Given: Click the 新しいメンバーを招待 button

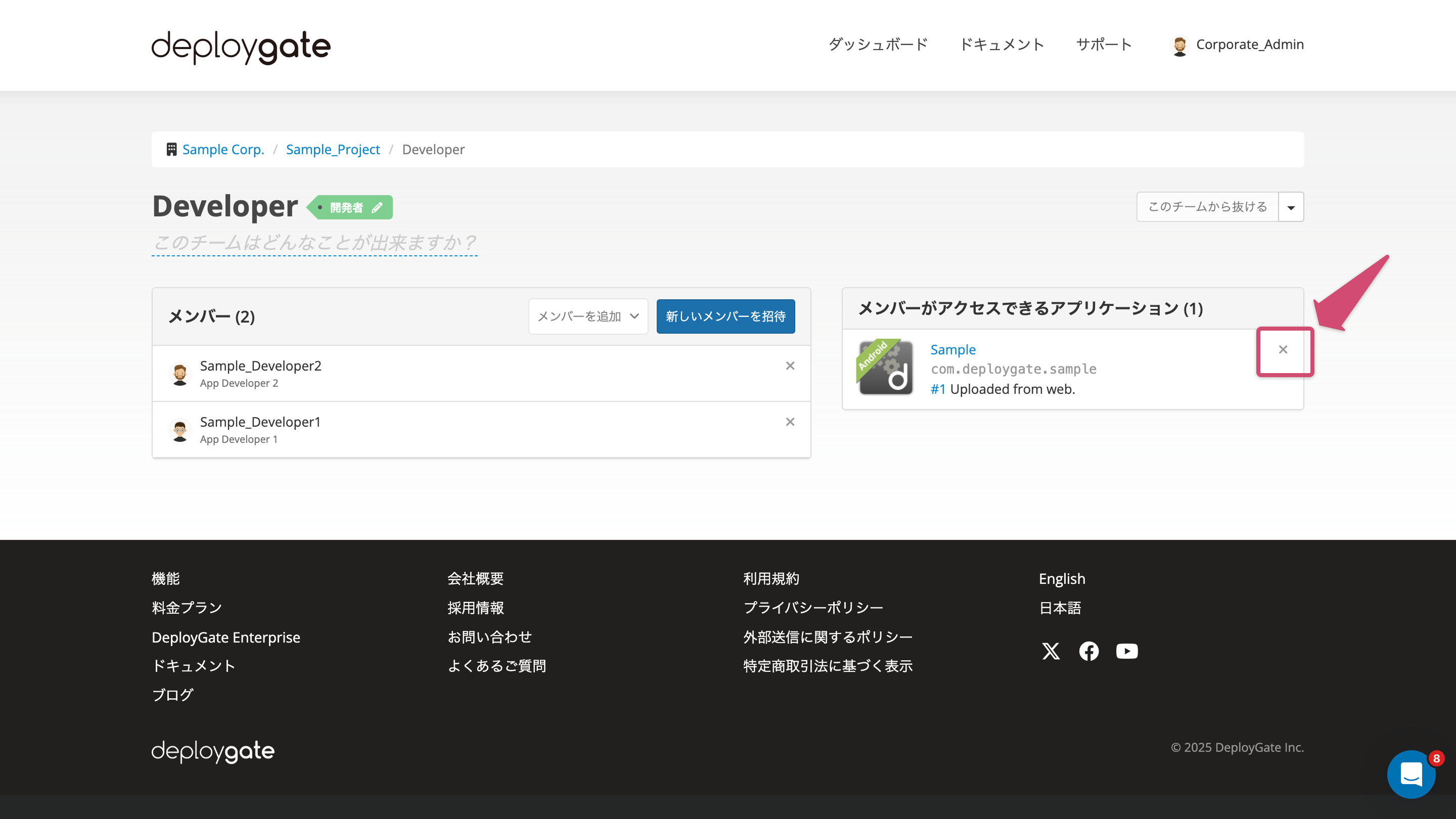Looking at the screenshot, I should 725,316.
